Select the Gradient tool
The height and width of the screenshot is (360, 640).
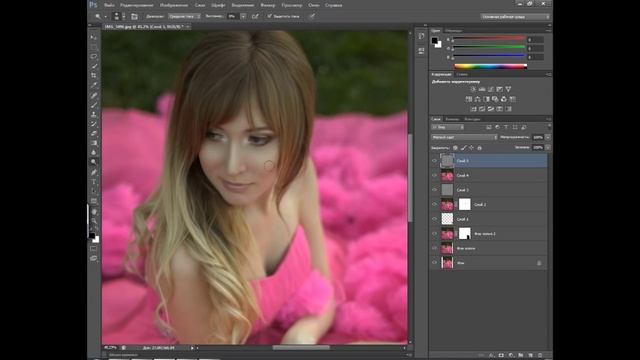click(94, 143)
